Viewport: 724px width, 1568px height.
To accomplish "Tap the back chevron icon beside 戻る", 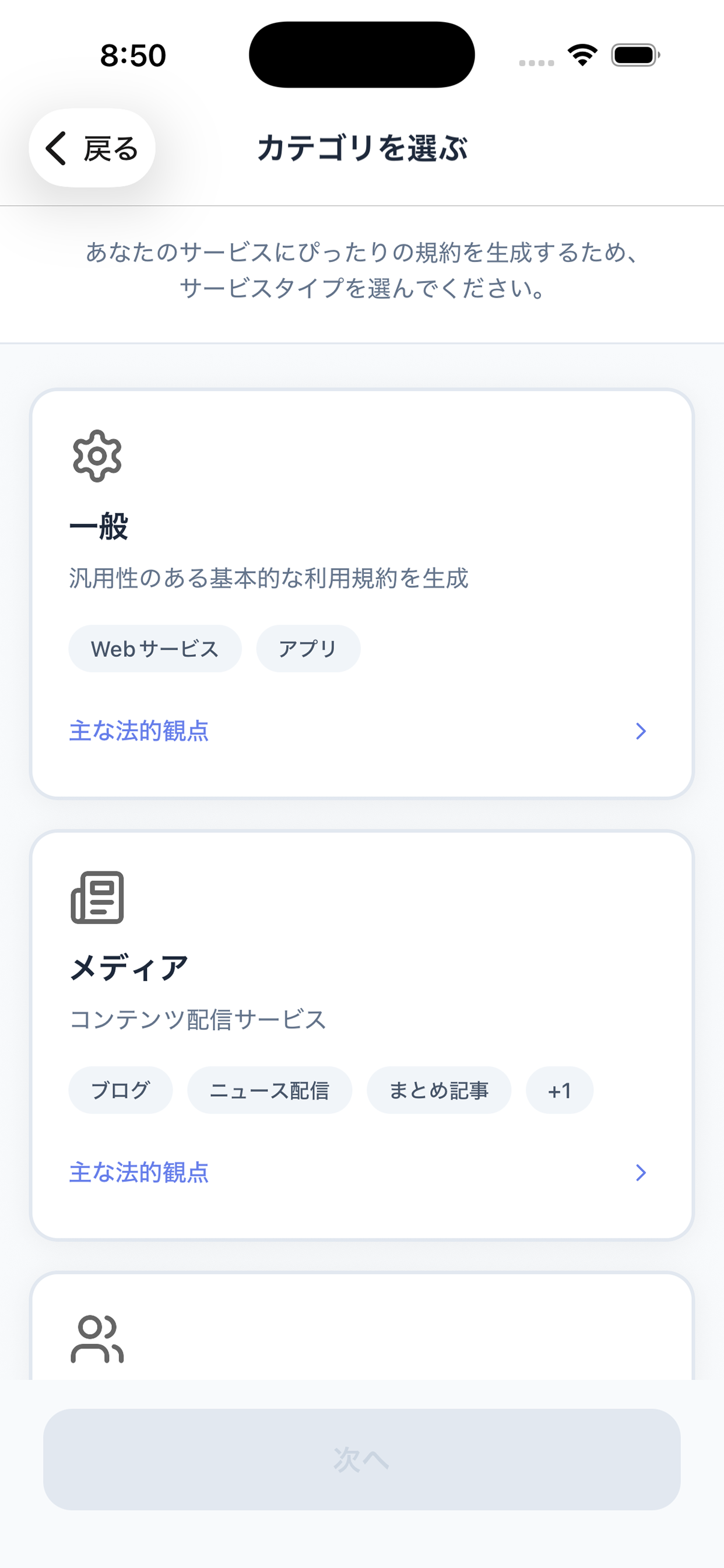I will click(x=57, y=148).
